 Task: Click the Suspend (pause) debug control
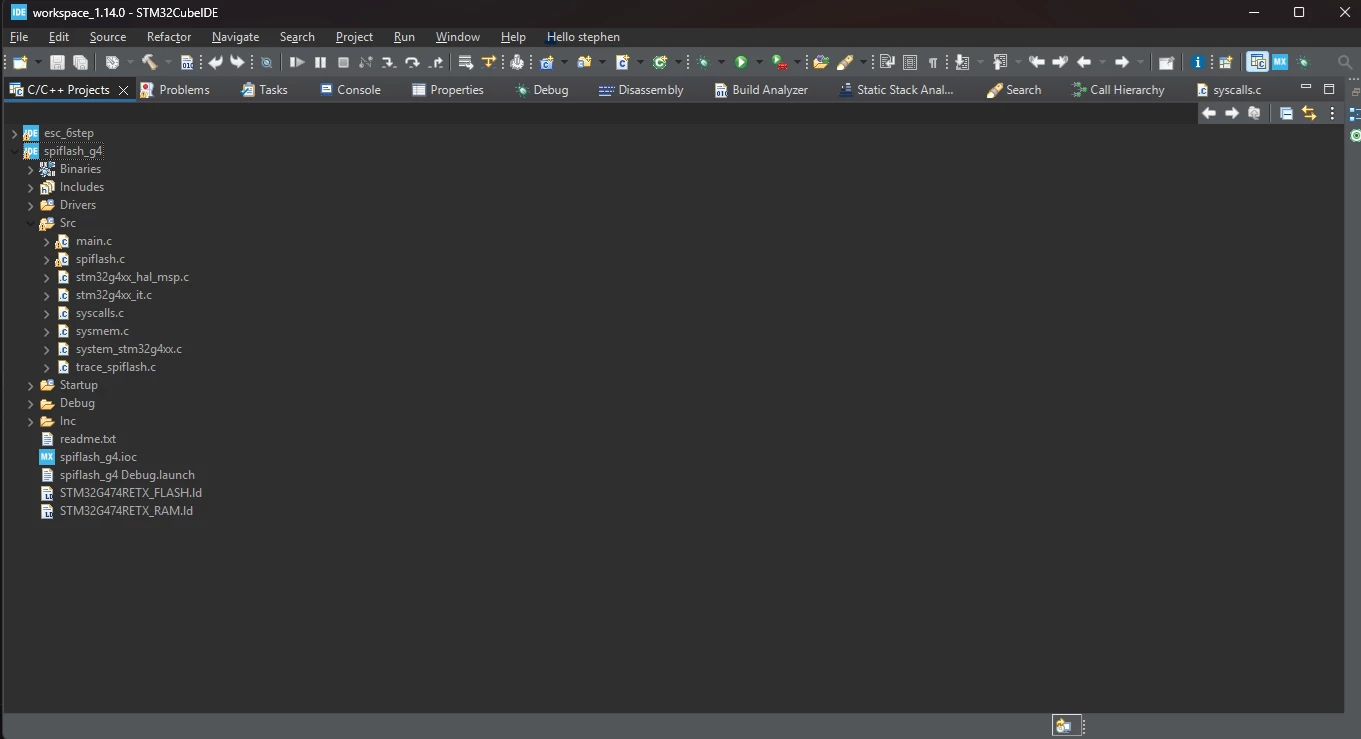pos(320,62)
